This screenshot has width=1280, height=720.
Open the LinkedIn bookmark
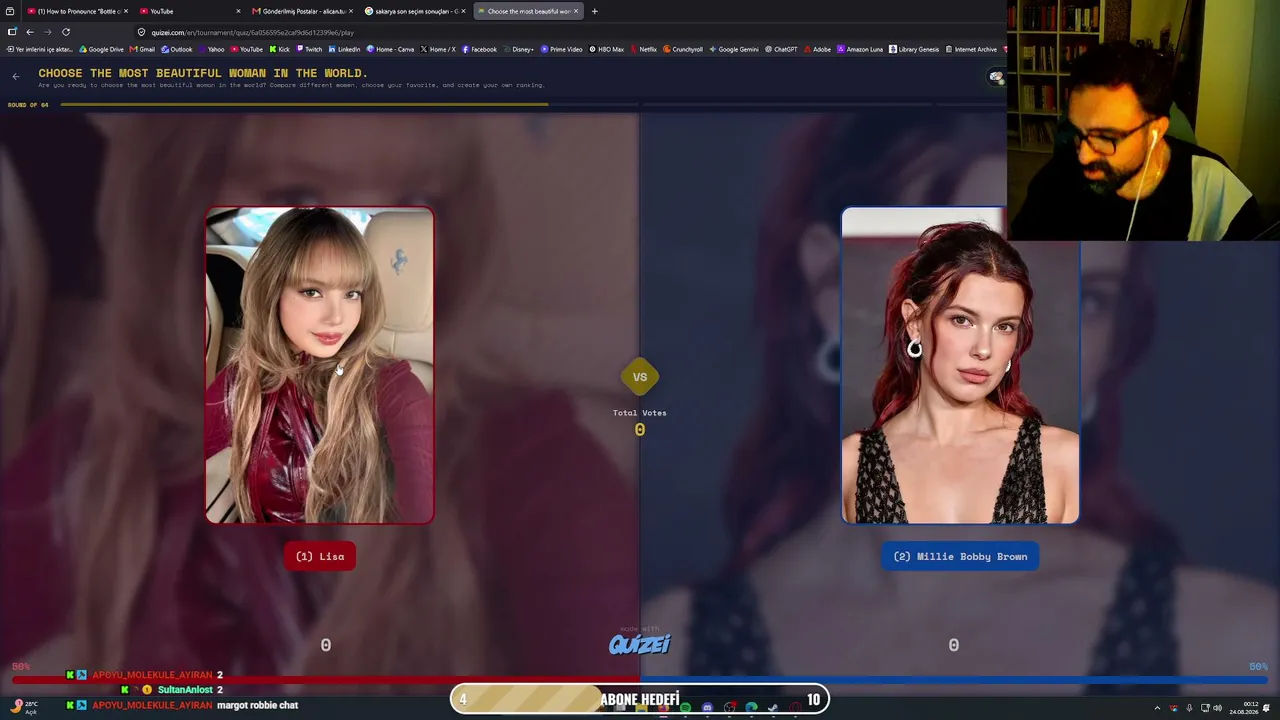[345, 49]
